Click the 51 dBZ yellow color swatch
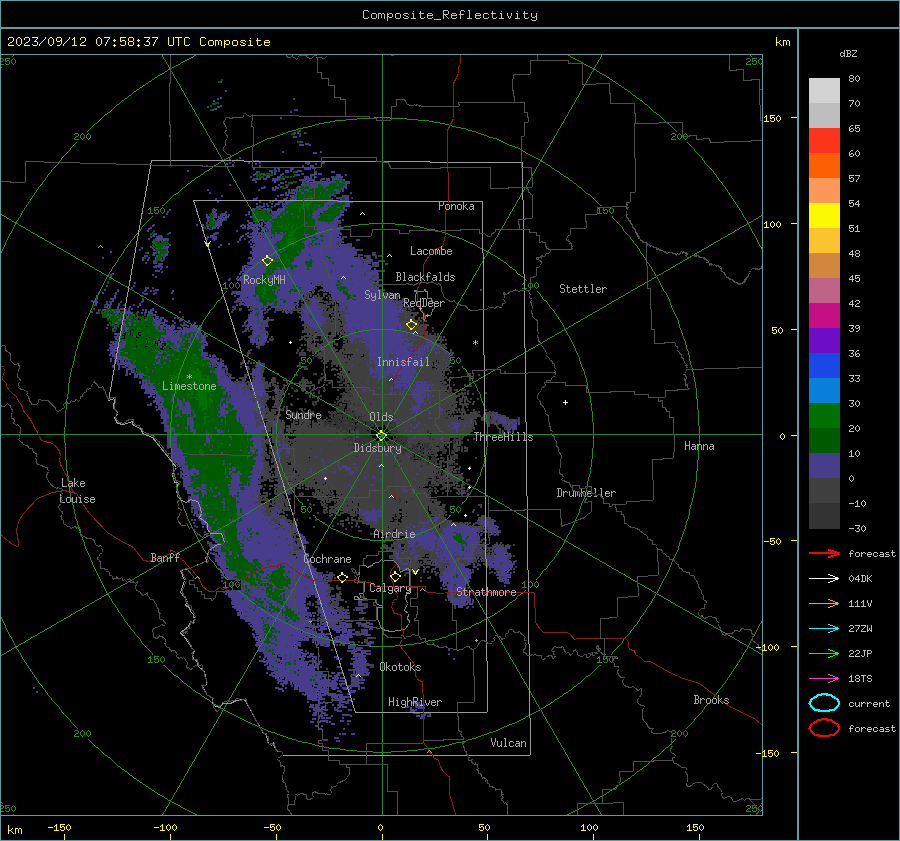Screen dimensions: 900x841 click(824, 215)
